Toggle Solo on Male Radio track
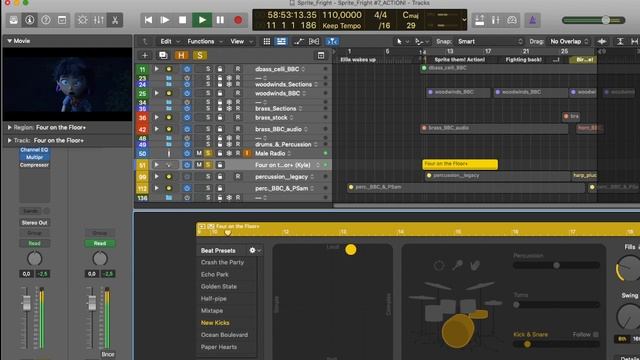This screenshot has height=360, width=640. 208,153
